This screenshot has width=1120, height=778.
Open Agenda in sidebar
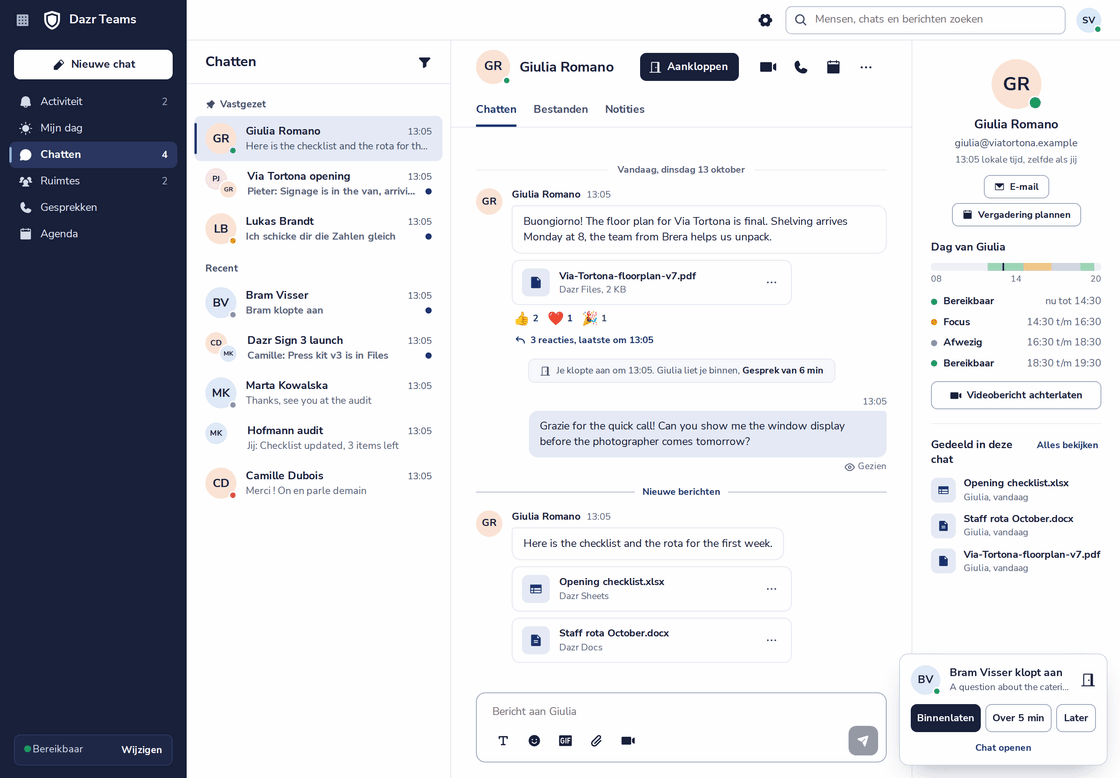pos(93,234)
